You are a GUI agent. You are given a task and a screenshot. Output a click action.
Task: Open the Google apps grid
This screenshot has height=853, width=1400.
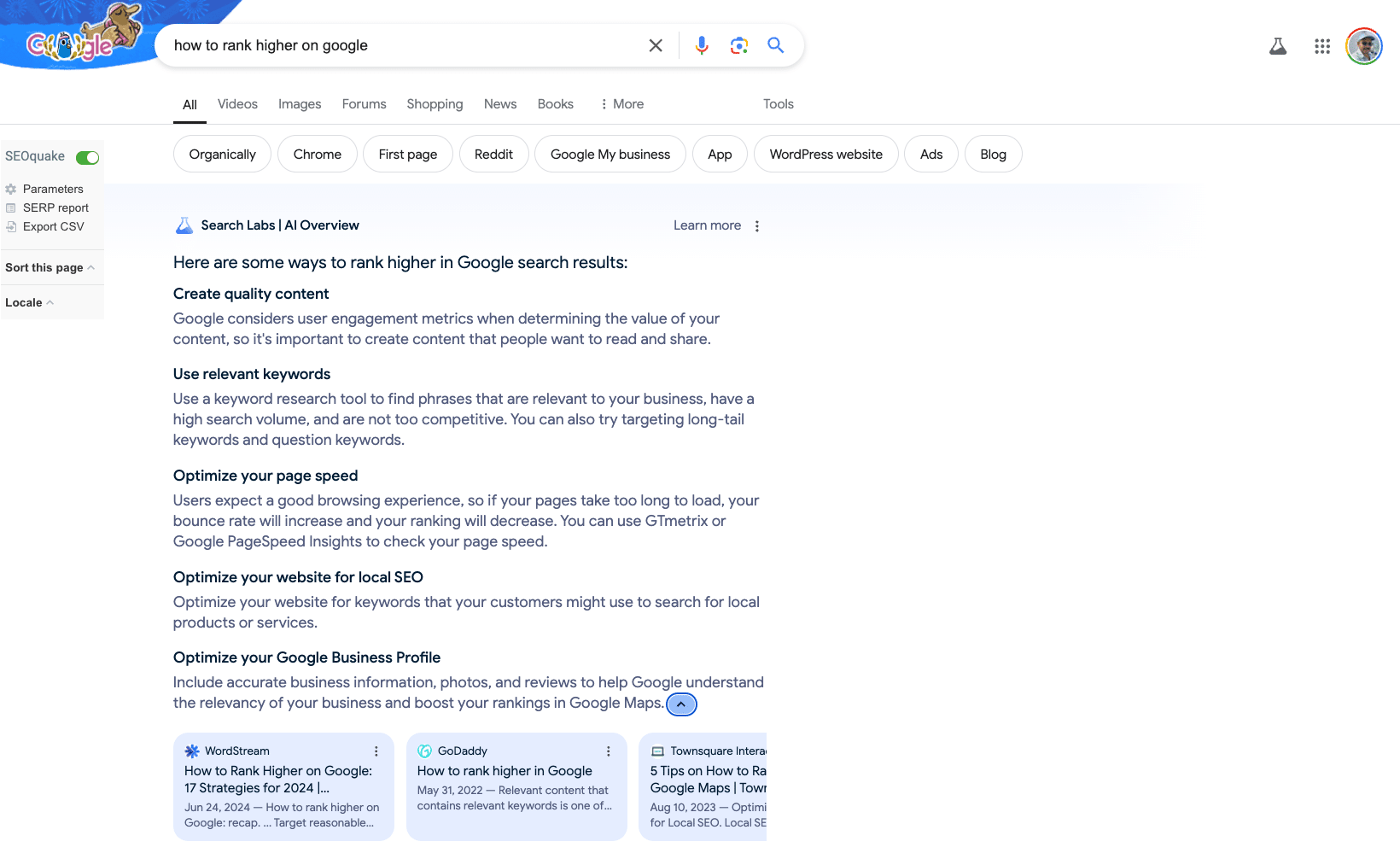(1322, 46)
